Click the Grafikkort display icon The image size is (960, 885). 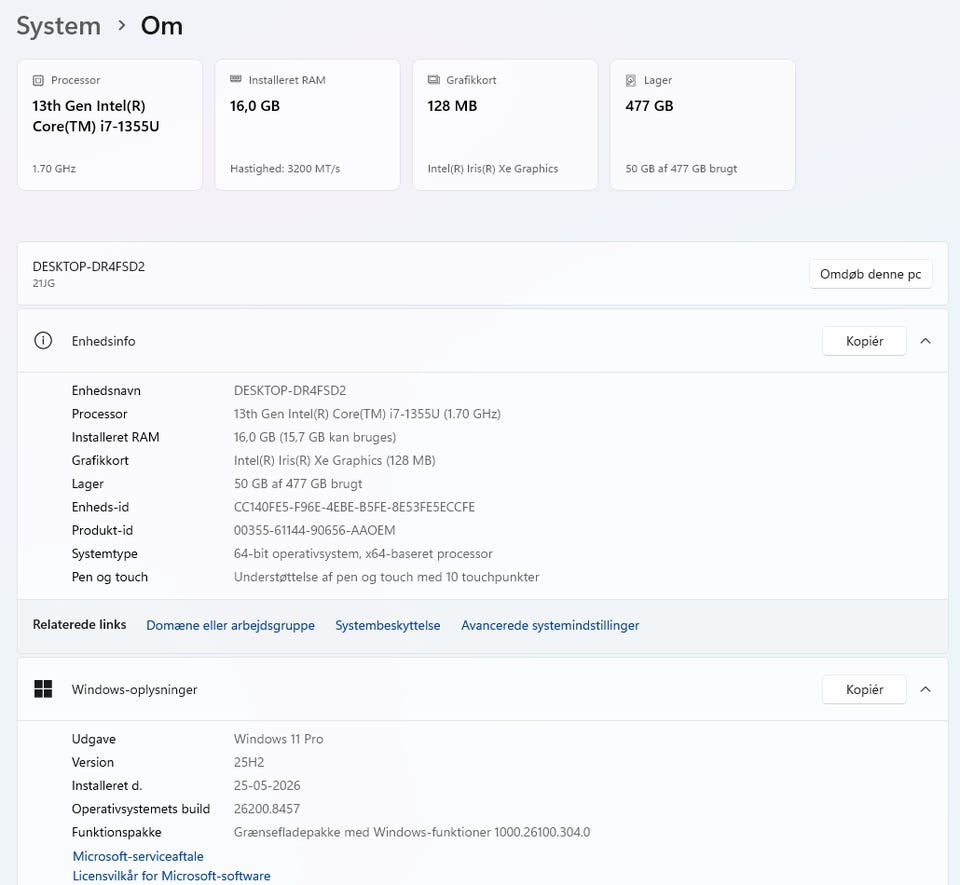(433, 80)
